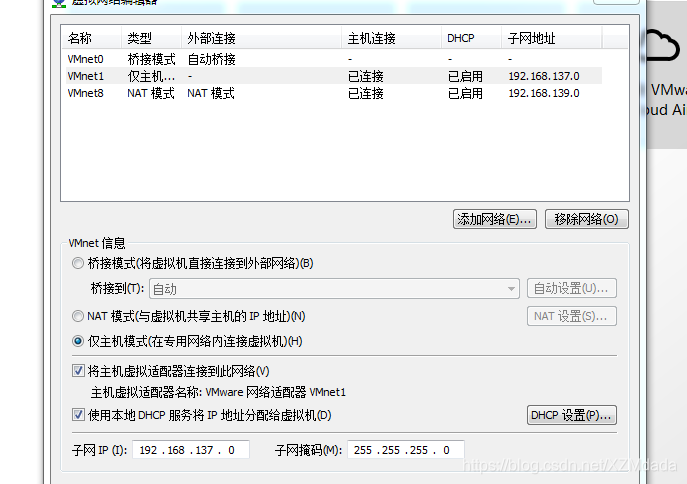This screenshot has height=484, width=687.
Task: Click 自动桥接 cell in VMnet0 row
Action: [x=211, y=59]
